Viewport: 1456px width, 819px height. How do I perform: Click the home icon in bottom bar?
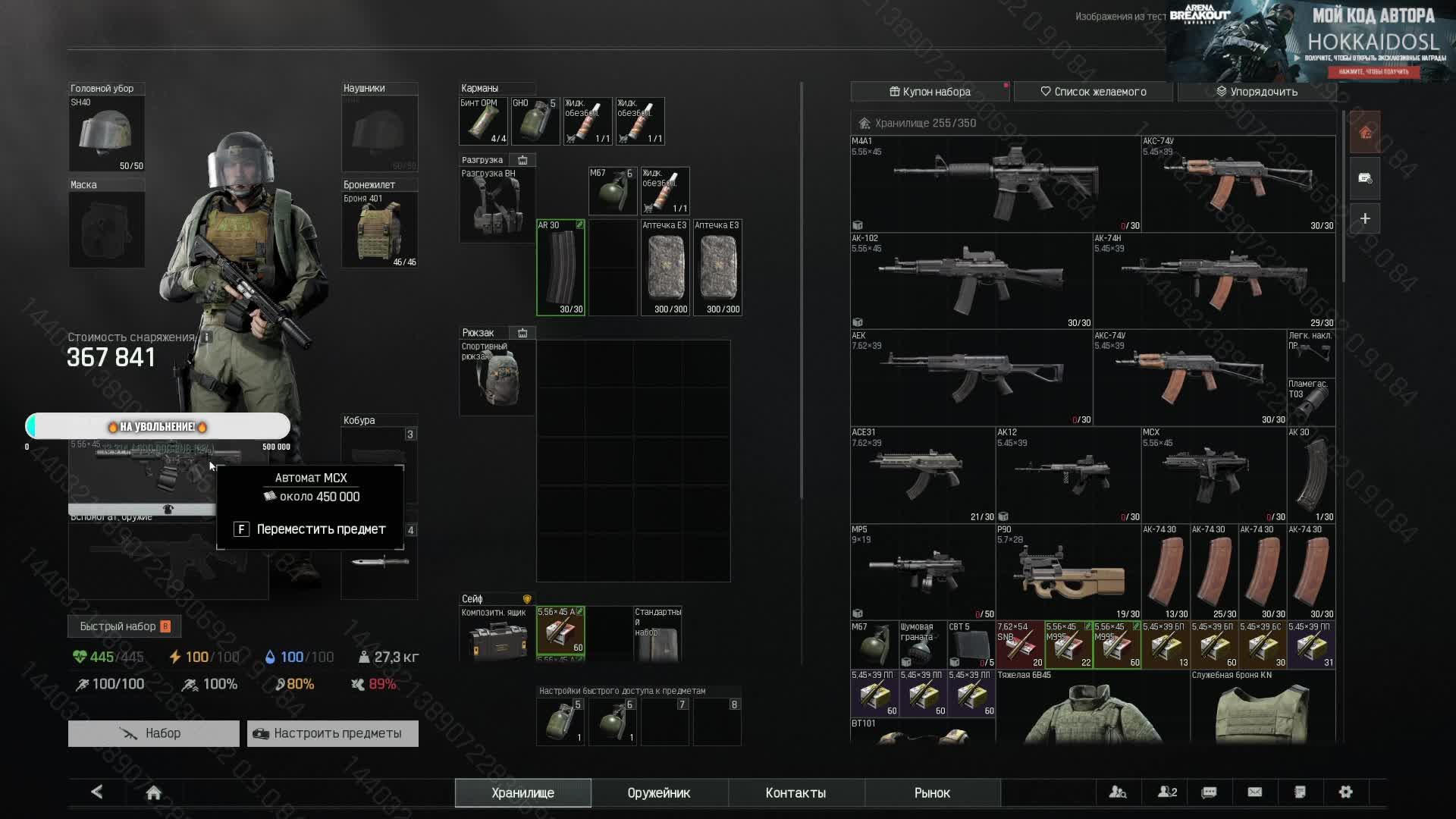pyautogui.click(x=153, y=792)
